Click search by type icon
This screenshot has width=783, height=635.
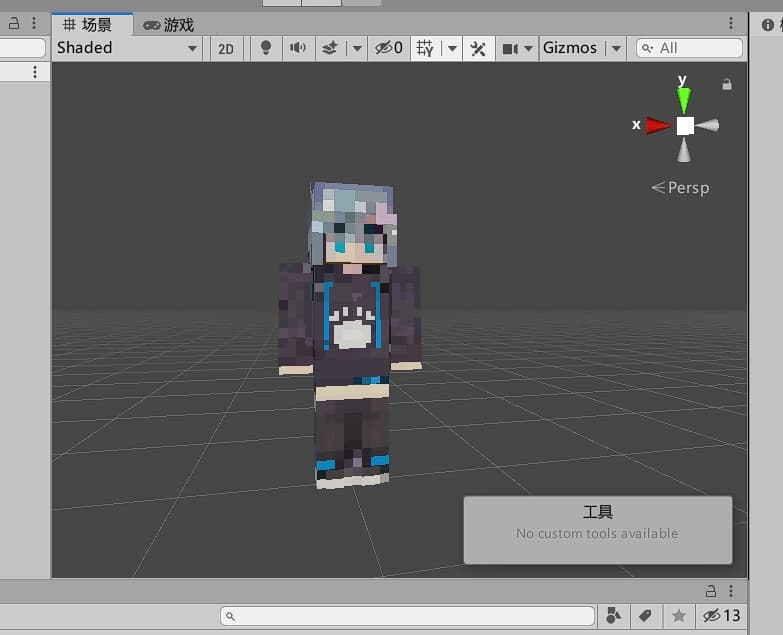pyautogui.click(x=613, y=616)
